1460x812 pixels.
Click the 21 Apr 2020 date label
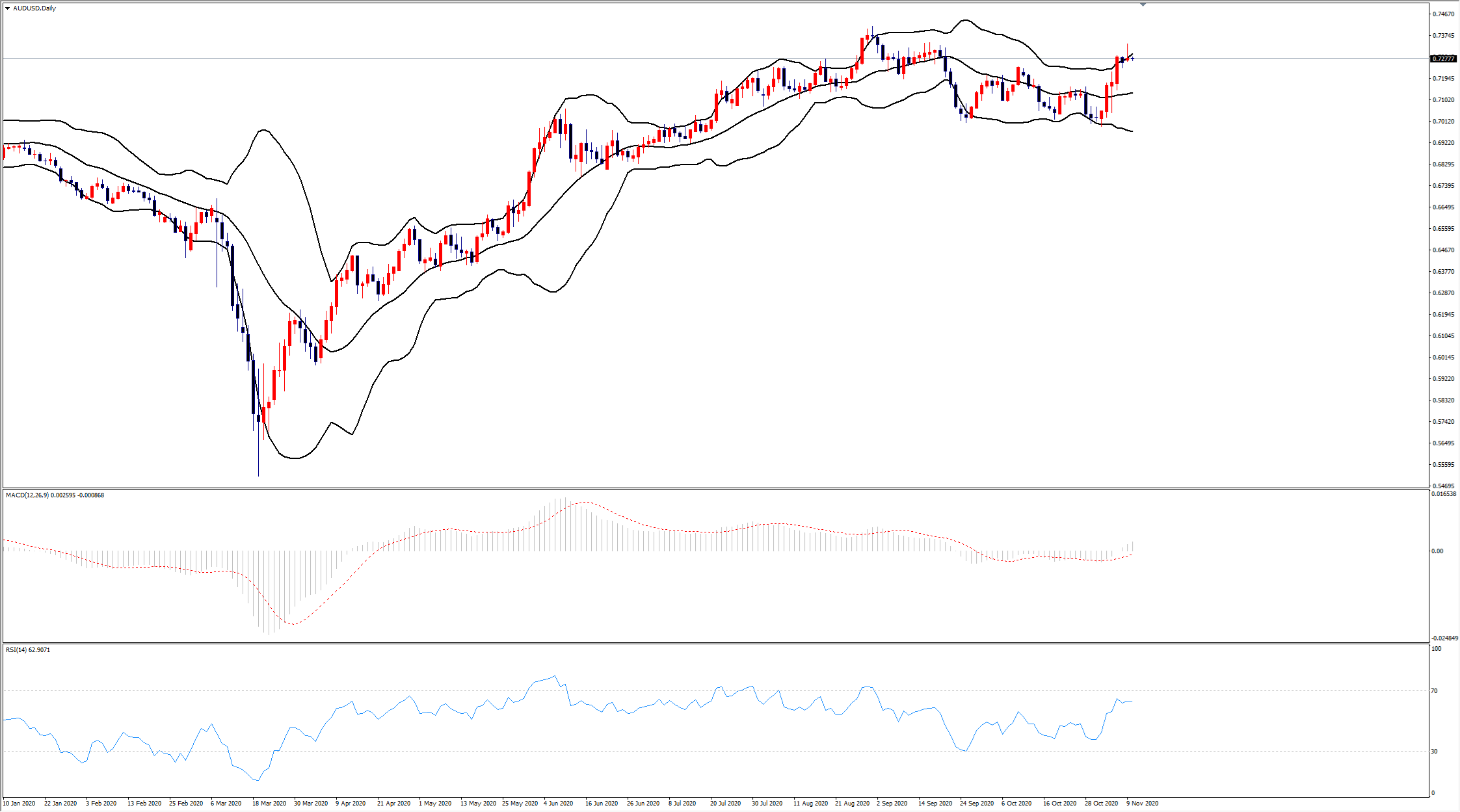click(x=393, y=804)
